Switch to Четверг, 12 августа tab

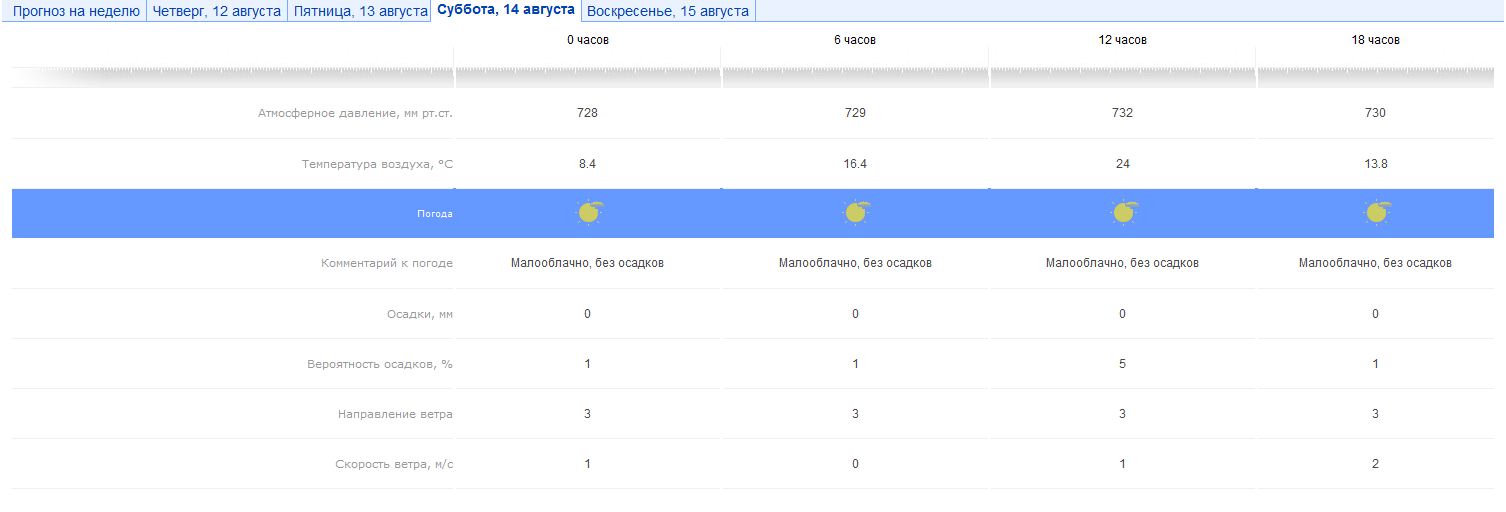217,11
